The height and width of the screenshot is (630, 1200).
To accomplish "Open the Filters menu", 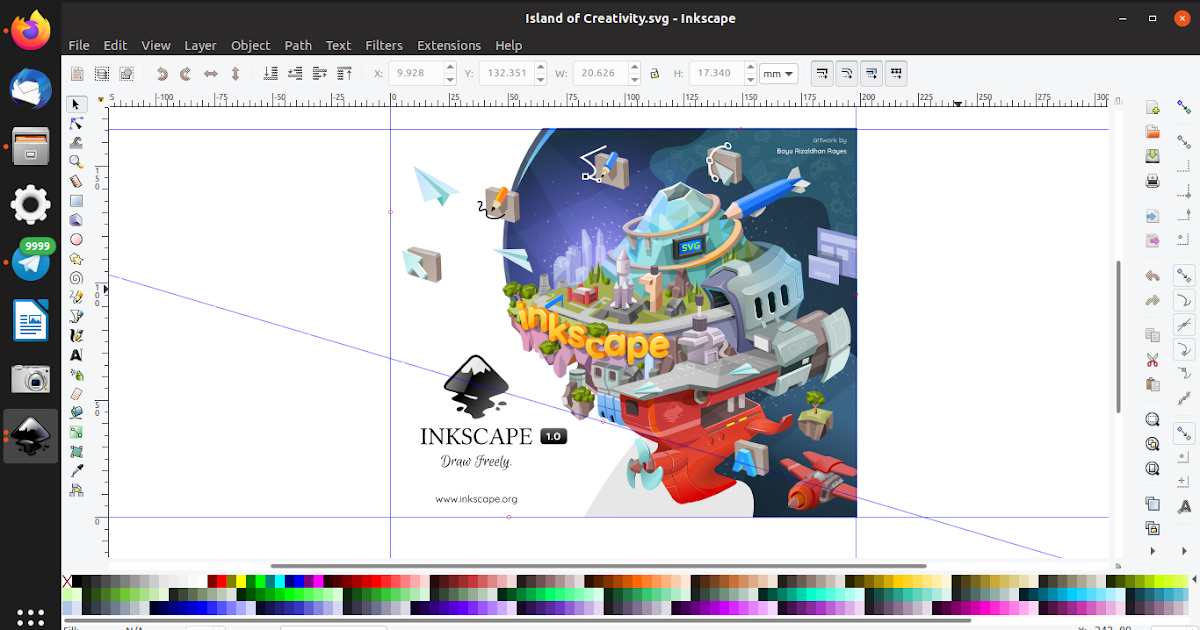I will click(x=384, y=45).
